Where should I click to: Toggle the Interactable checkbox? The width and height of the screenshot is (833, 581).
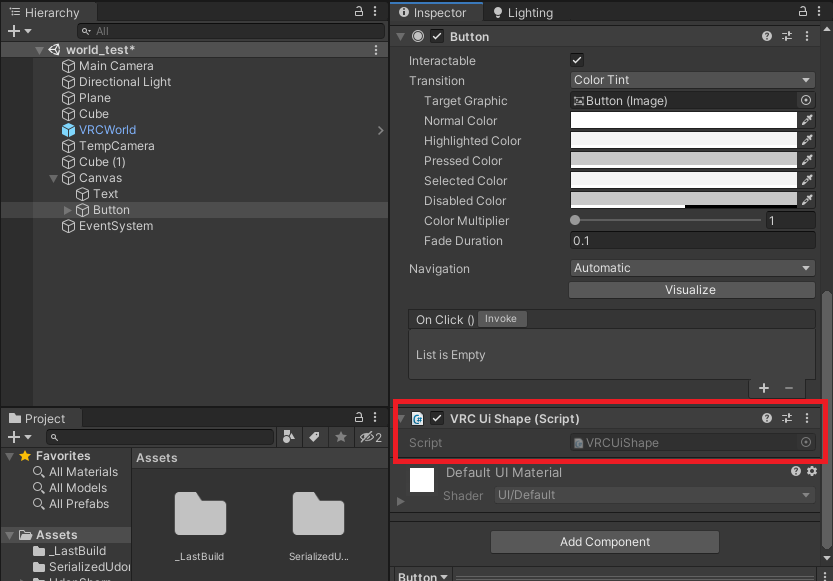(x=577, y=60)
